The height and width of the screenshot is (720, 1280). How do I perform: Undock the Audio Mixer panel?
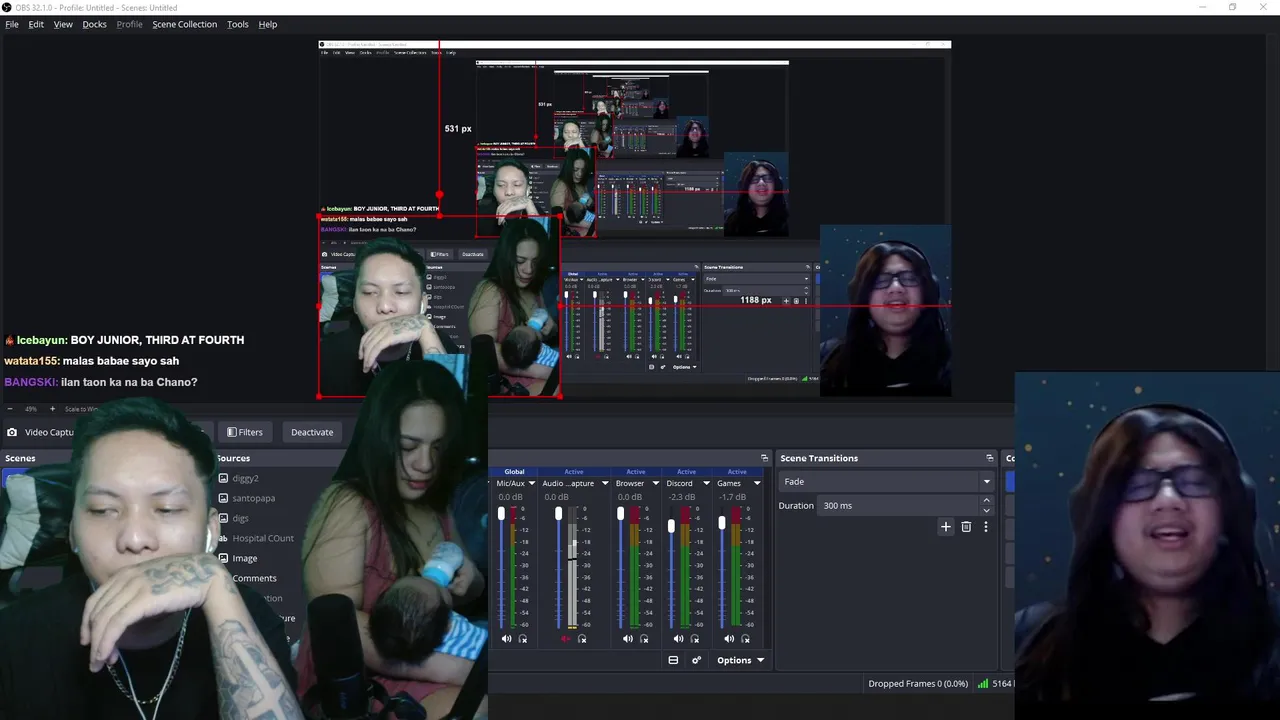pos(764,458)
